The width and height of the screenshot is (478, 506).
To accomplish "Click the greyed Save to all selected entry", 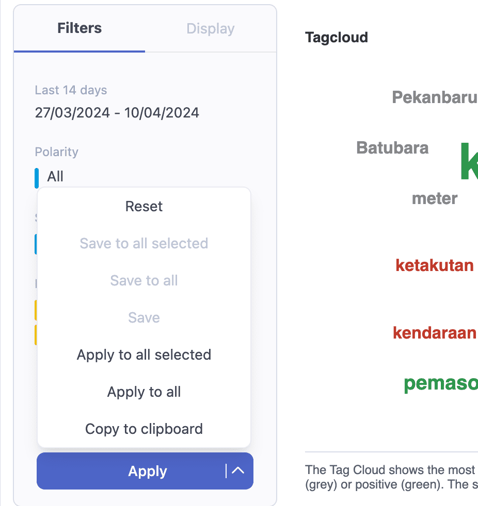I will pyautogui.click(x=144, y=243).
